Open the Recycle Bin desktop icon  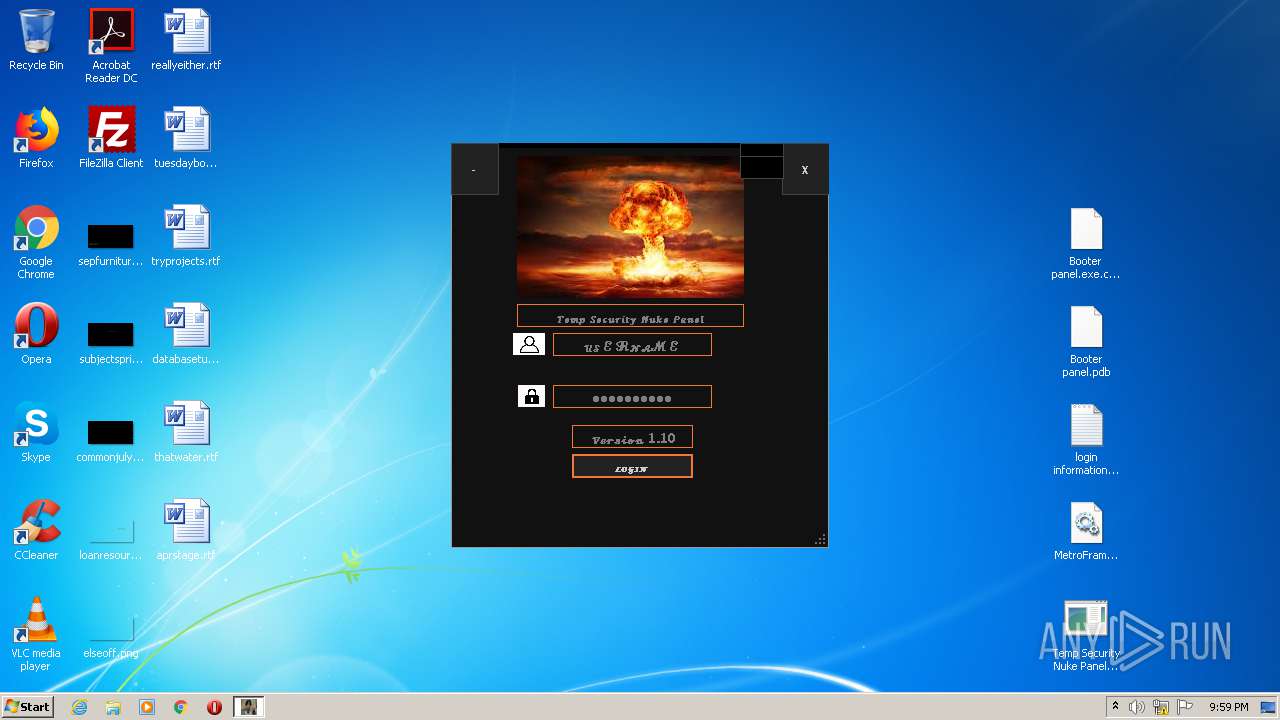click(x=36, y=41)
